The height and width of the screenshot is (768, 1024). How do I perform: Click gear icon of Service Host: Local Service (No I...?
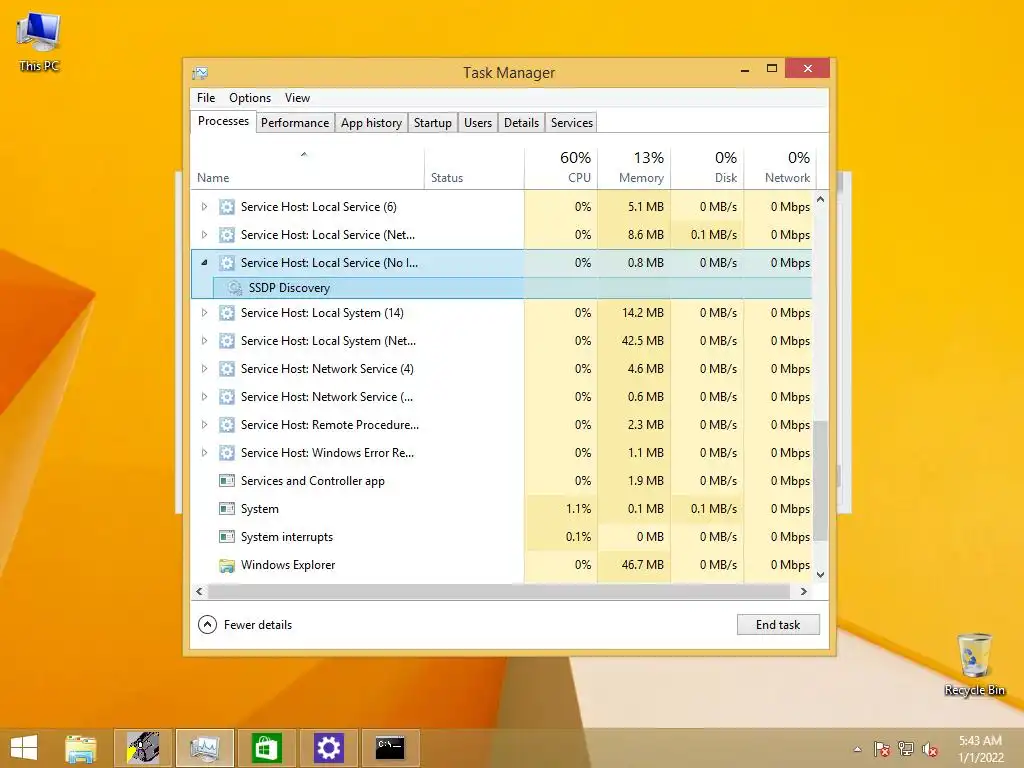click(x=227, y=263)
